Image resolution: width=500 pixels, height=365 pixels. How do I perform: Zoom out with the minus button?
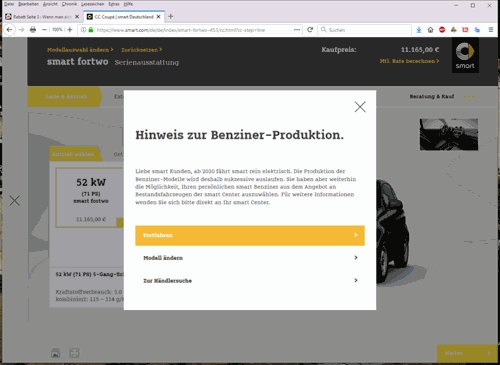[x=44, y=30]
